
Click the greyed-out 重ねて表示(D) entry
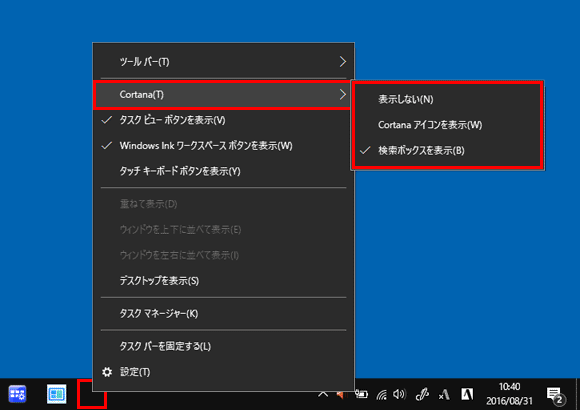tap(223, 204)
